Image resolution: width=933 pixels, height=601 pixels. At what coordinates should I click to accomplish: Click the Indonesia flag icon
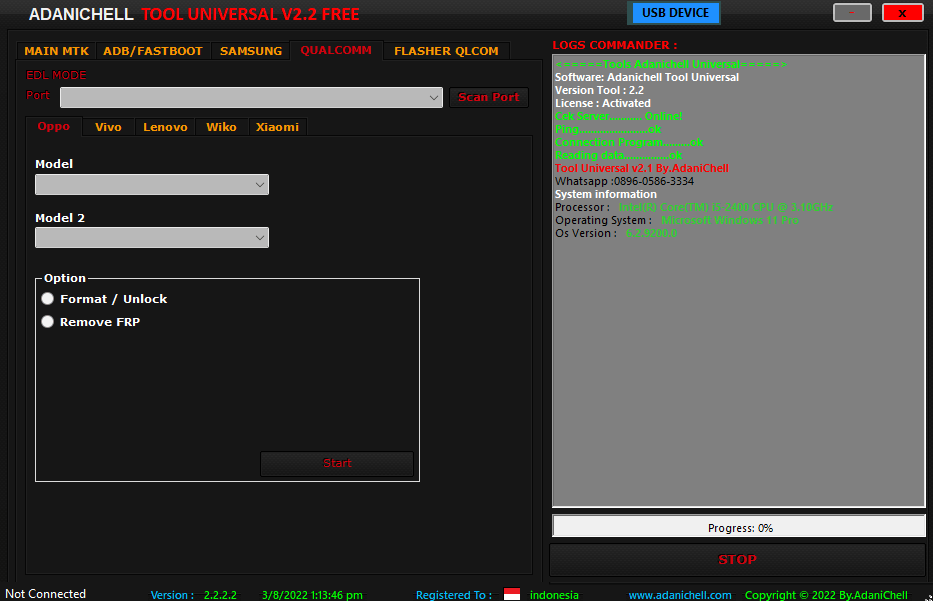511,593
